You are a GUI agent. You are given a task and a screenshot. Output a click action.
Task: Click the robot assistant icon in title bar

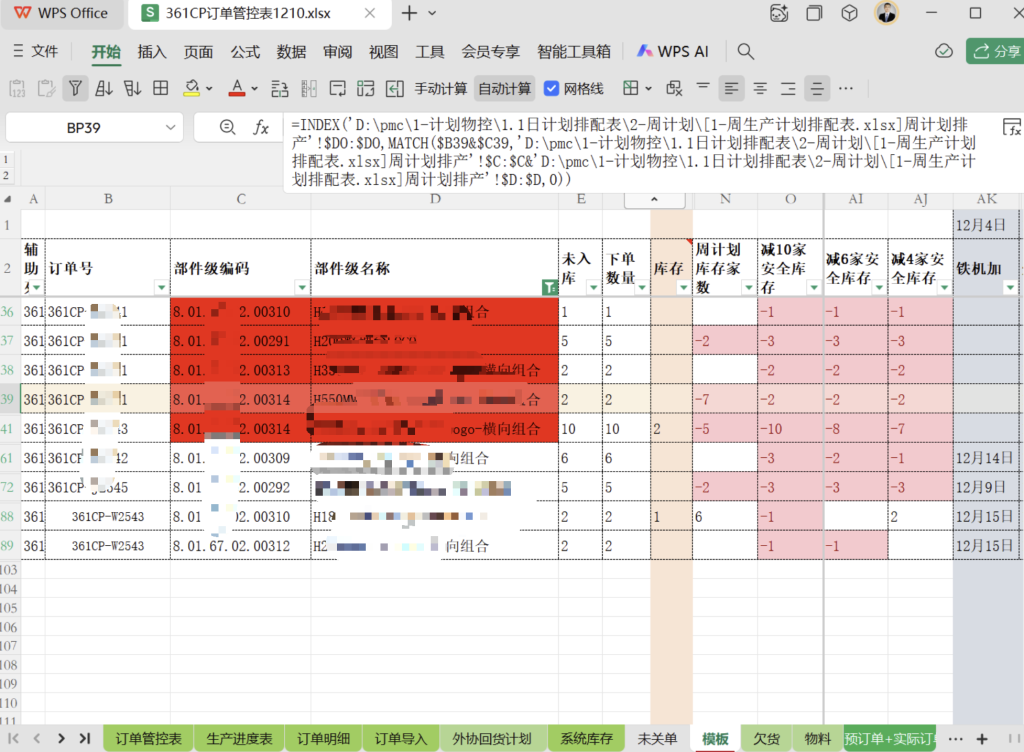[x=779, y=12]
